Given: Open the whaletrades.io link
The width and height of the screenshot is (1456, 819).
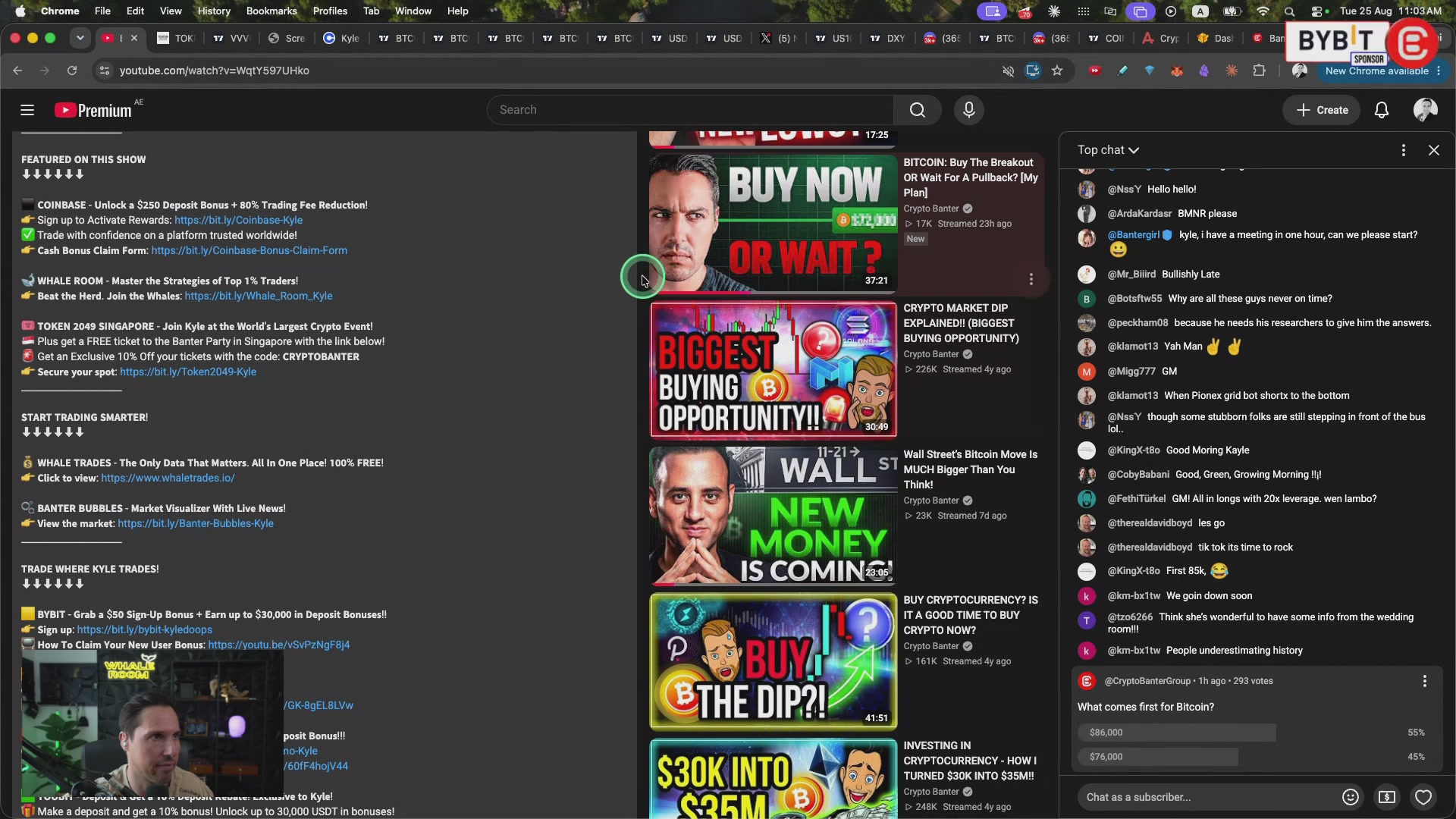Looking at the screenshot, I should click(x=168, y=478).
